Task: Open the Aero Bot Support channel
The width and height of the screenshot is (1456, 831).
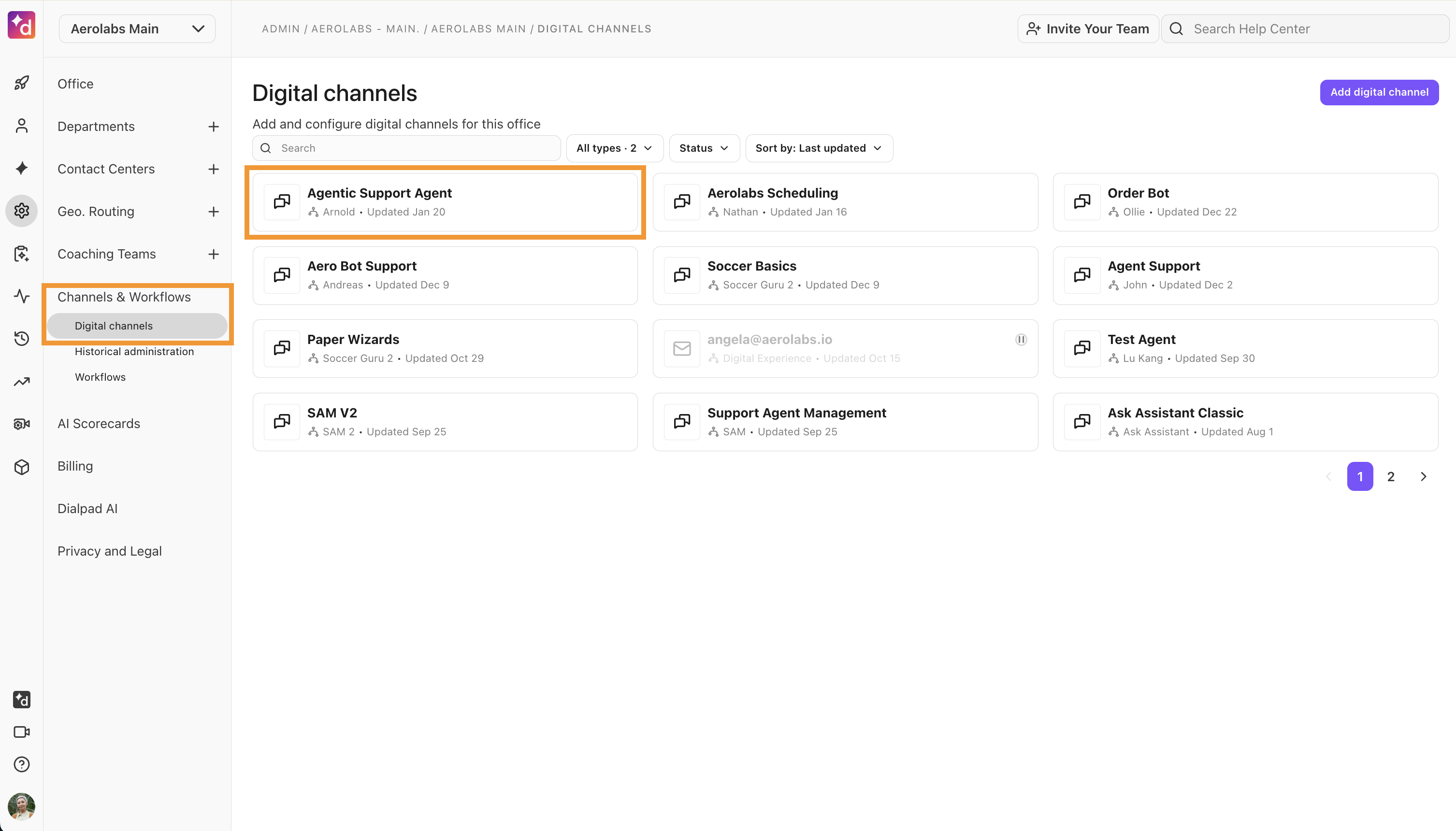Action: click(445, 276)
